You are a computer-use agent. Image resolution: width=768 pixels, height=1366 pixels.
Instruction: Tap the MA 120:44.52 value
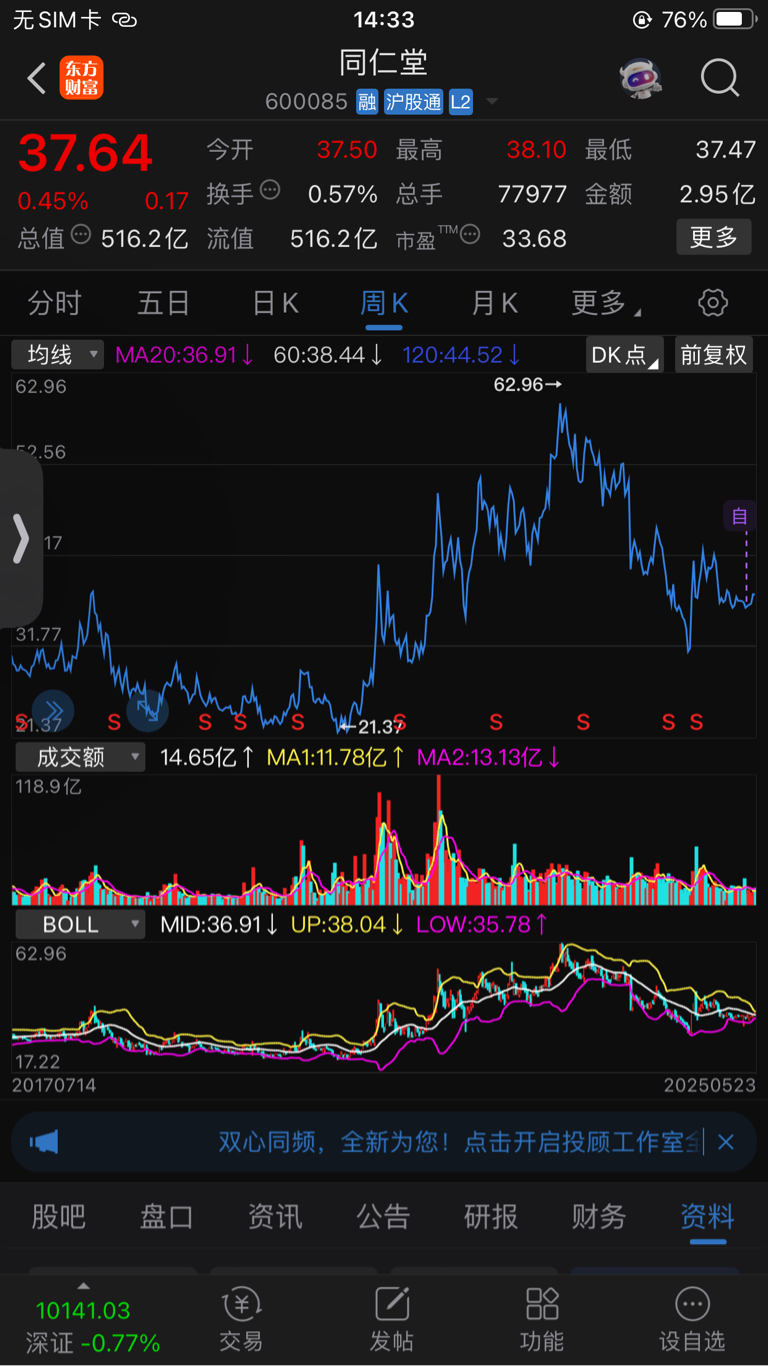tap(462, 354)
